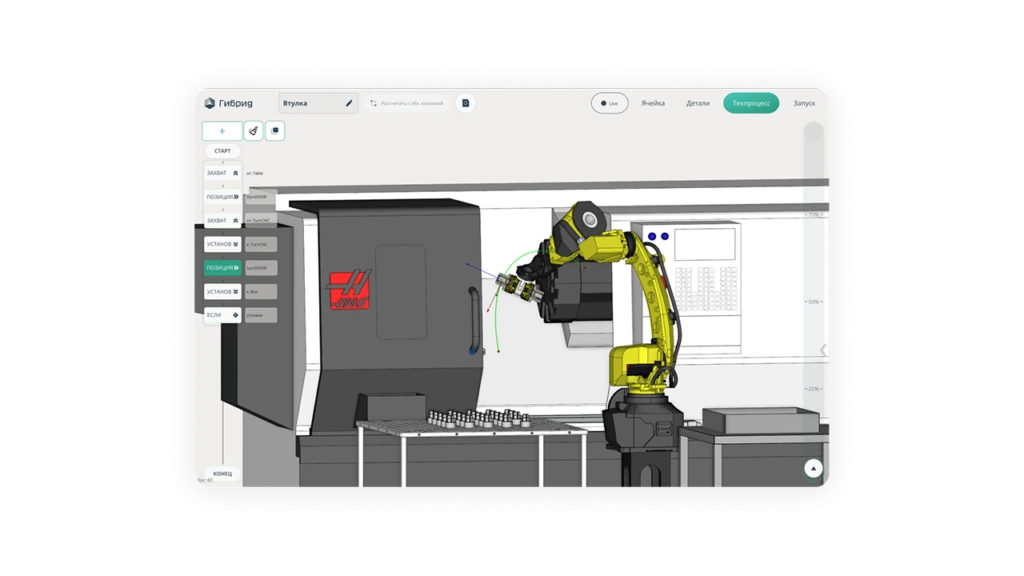Image resolution: width=1024 pixels, height=576 pixels.
Task: Expand the side panel with right-edge chevron
Action: coord(823,350)
